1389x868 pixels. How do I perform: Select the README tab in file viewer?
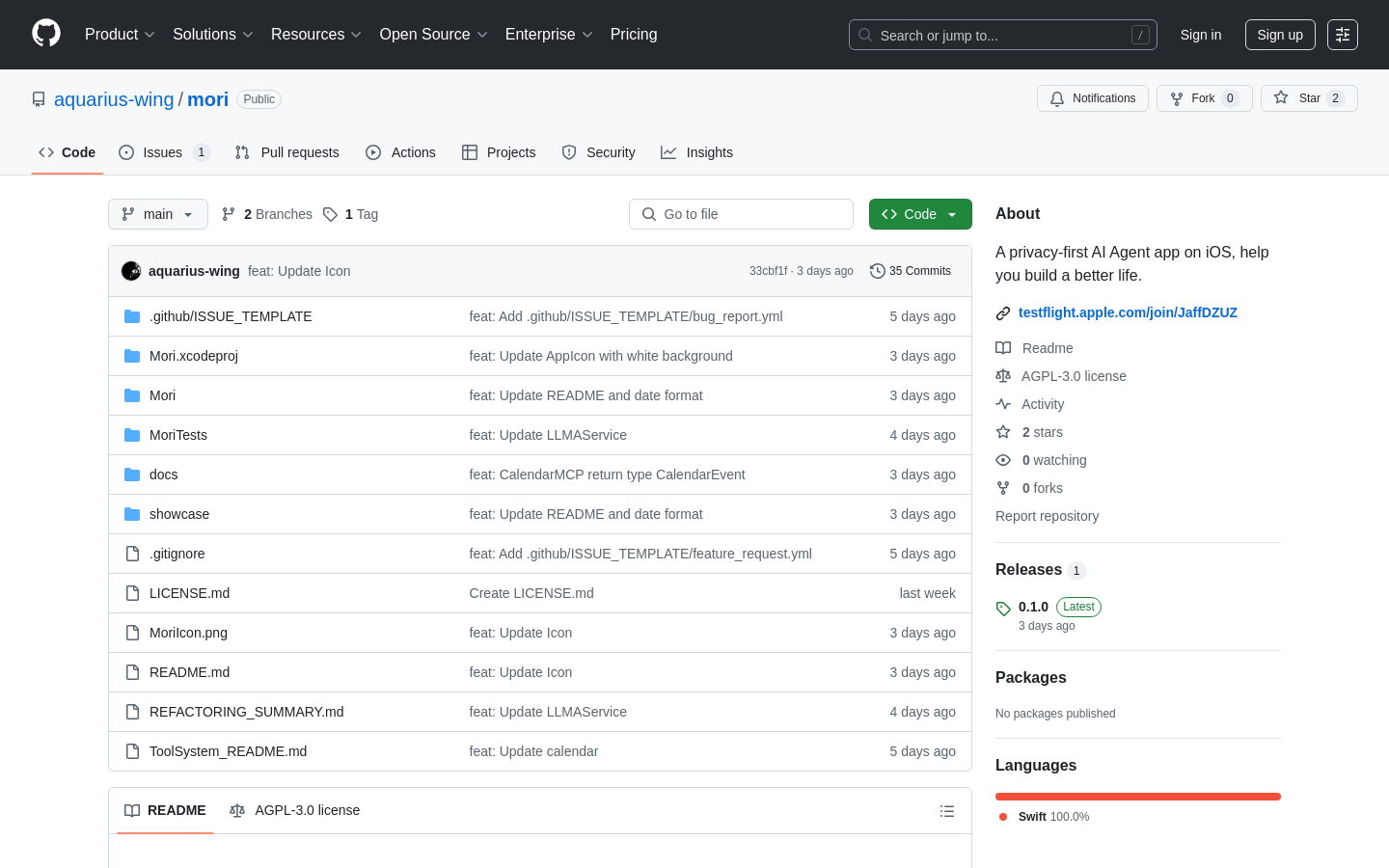click(x=165, y=811)
